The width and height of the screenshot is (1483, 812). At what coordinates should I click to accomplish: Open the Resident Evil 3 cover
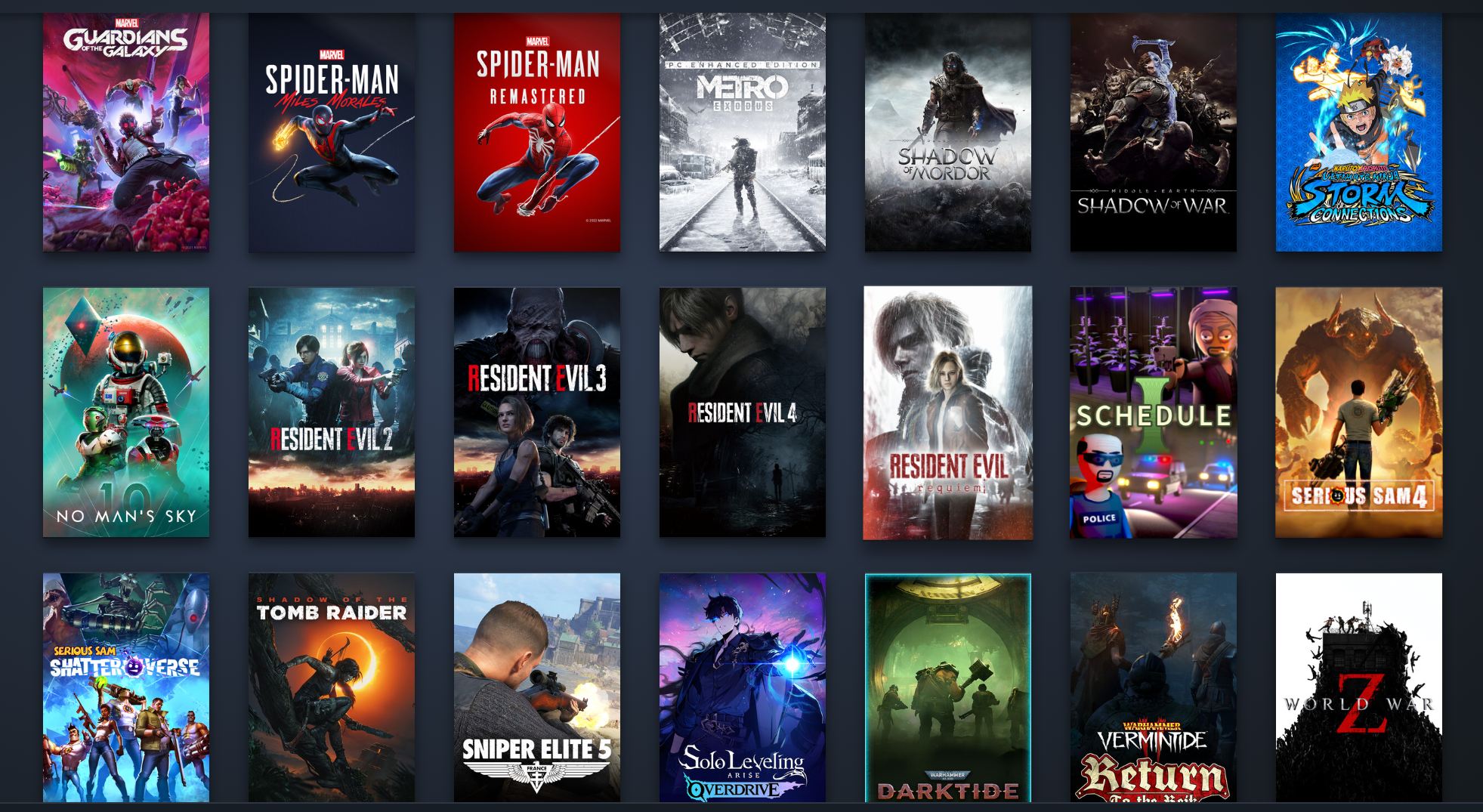click(537, 412)
